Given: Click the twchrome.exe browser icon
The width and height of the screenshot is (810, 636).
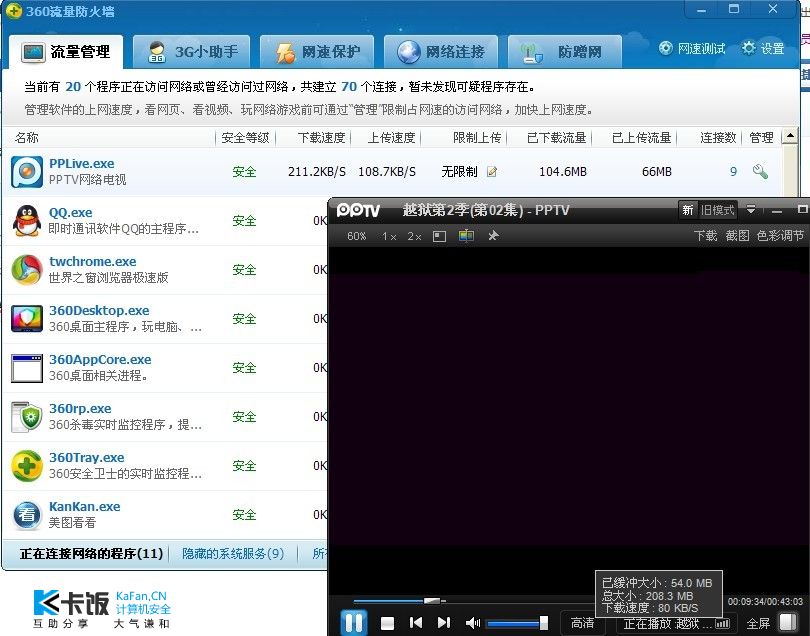Looking at the screenshot, I should coord(27,270).
